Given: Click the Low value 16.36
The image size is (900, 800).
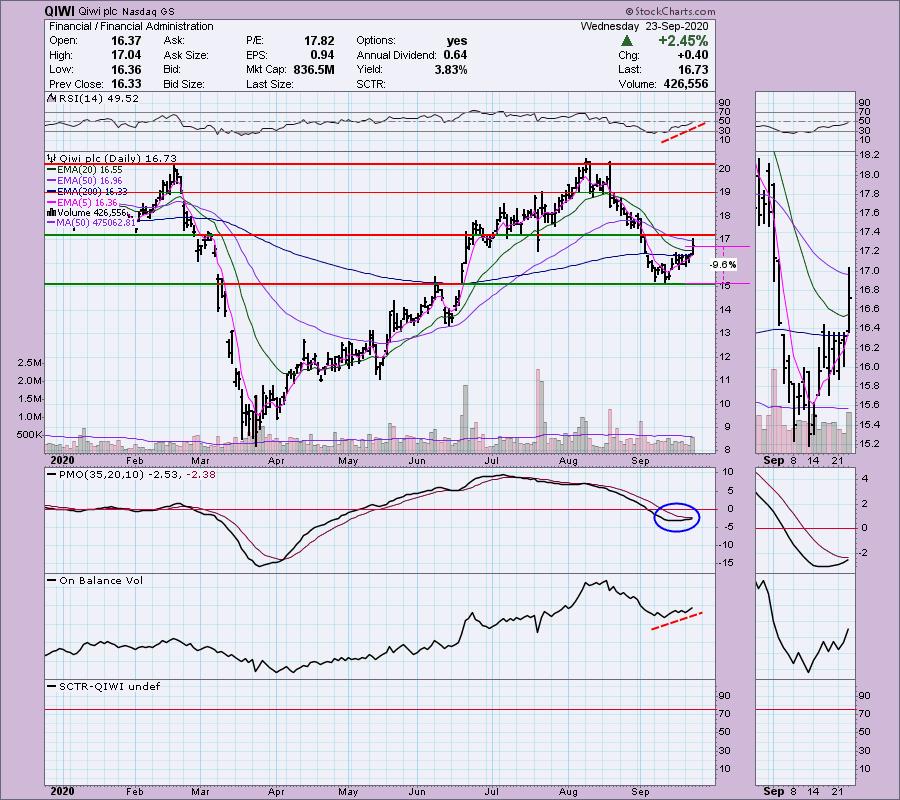Looking at the screenshot, I should (126, 69).
